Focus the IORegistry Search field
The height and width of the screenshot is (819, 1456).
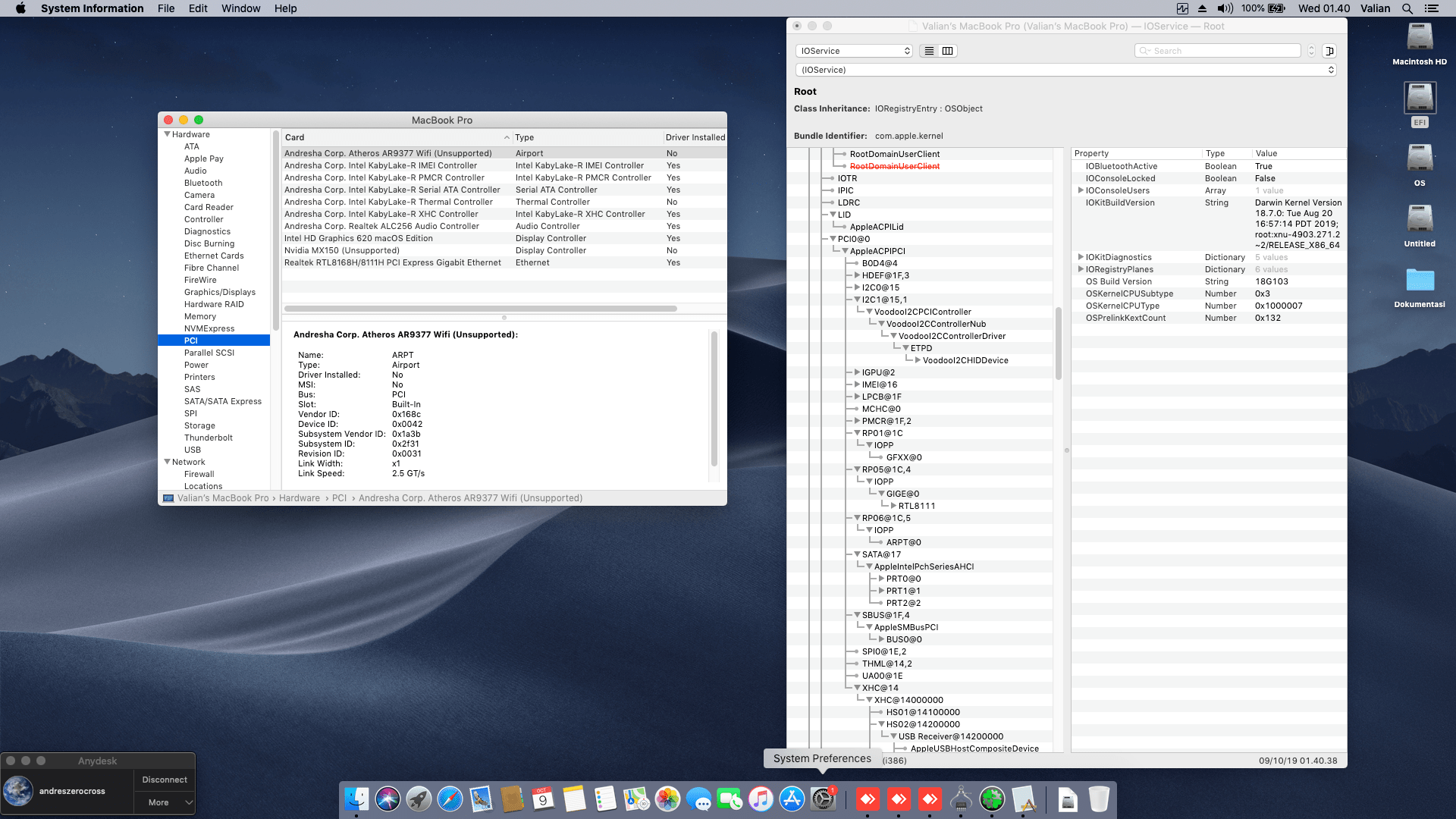[x=1218, y=51]
